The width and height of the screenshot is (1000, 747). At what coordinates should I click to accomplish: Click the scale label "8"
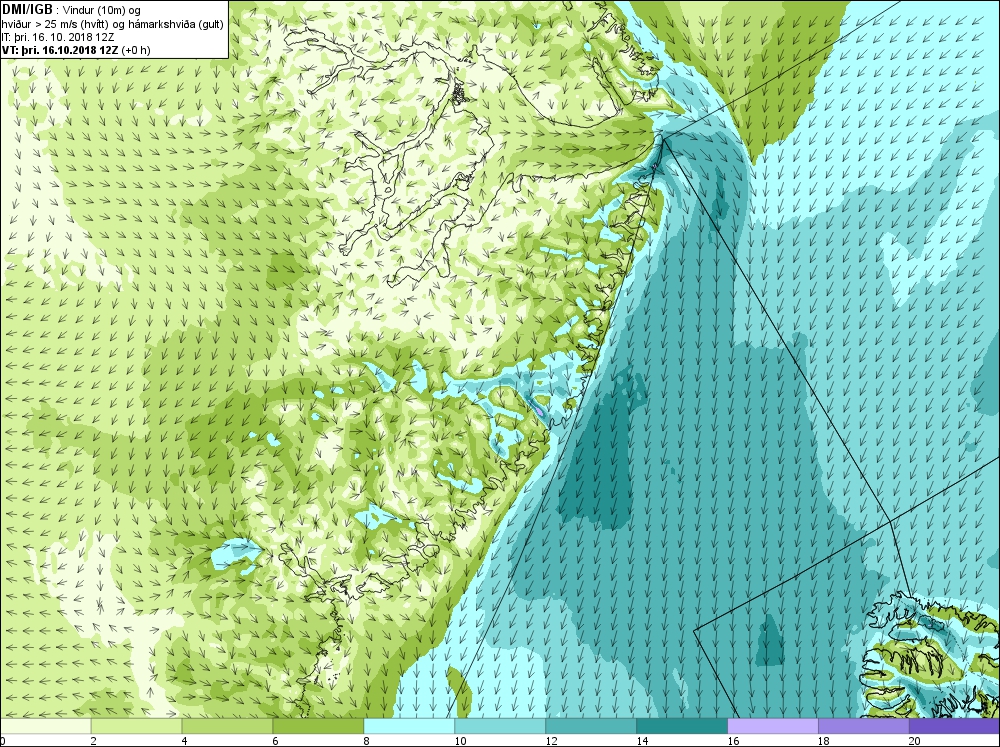click(x=367, y=741)
